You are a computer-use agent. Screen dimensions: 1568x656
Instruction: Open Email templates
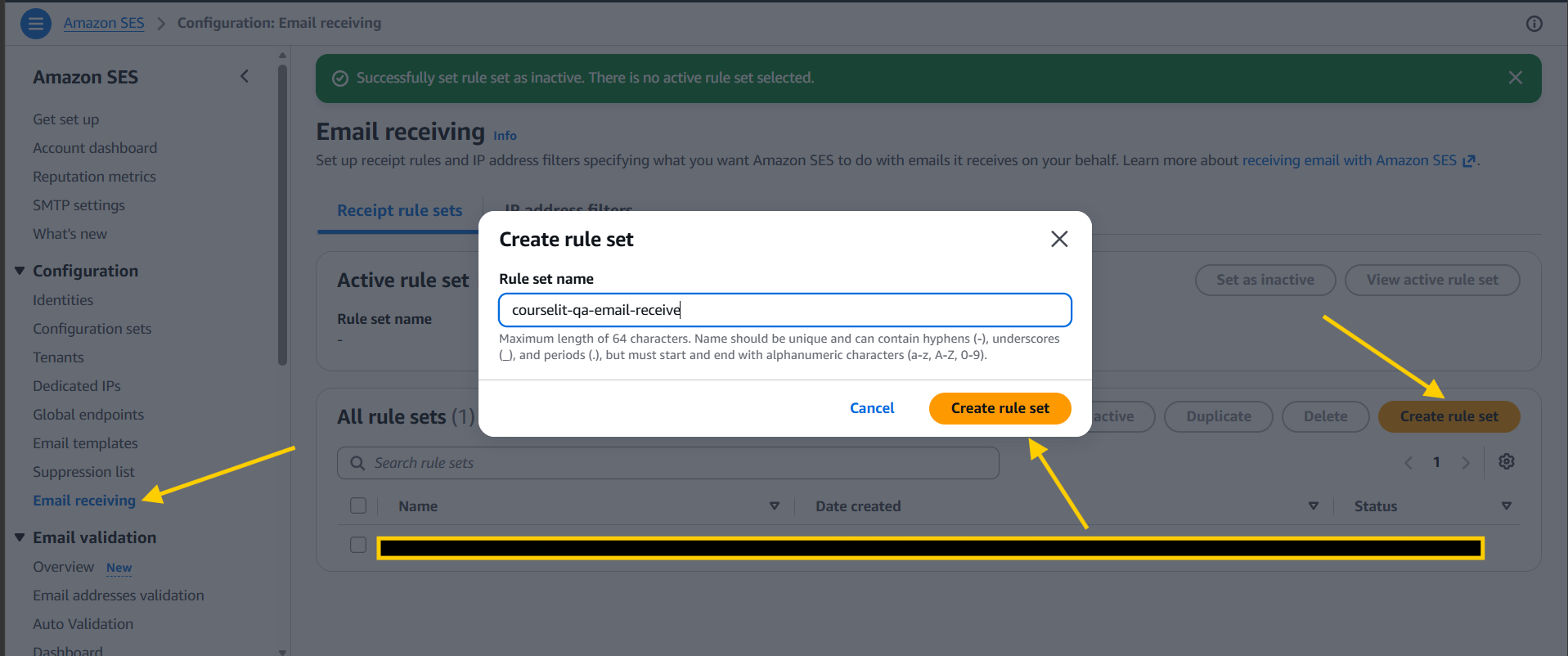tap(85, 443)
